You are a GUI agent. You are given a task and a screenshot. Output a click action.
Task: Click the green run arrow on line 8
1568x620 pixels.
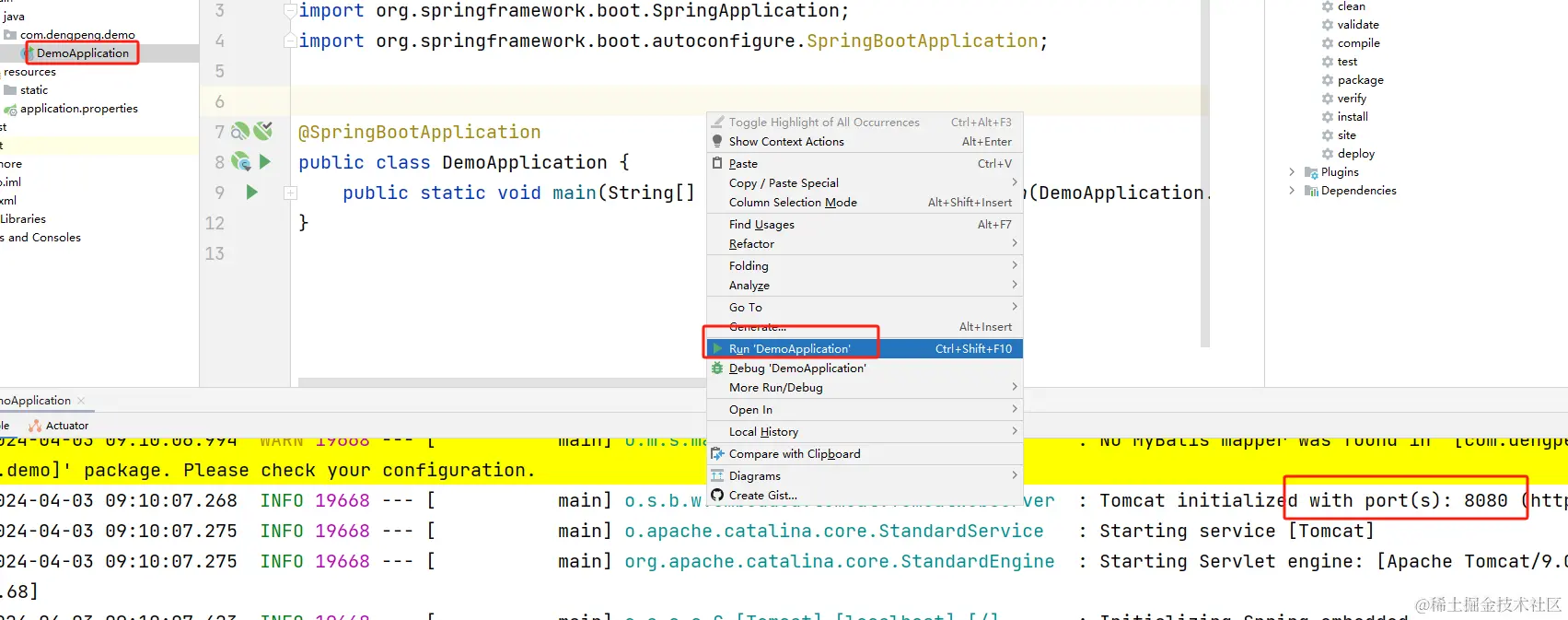[x=265, y=162]
